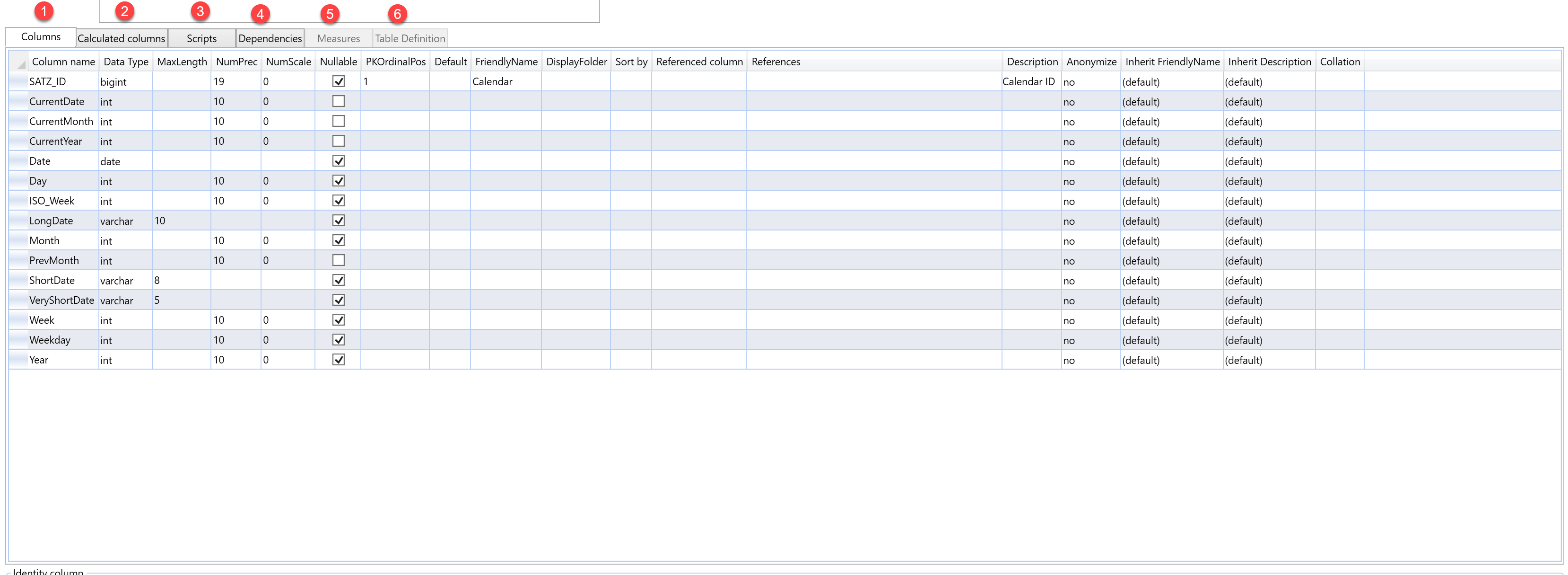Click the varchar type of ShortDate
The image size is (1568, 575).
click(x=125, y=280)
